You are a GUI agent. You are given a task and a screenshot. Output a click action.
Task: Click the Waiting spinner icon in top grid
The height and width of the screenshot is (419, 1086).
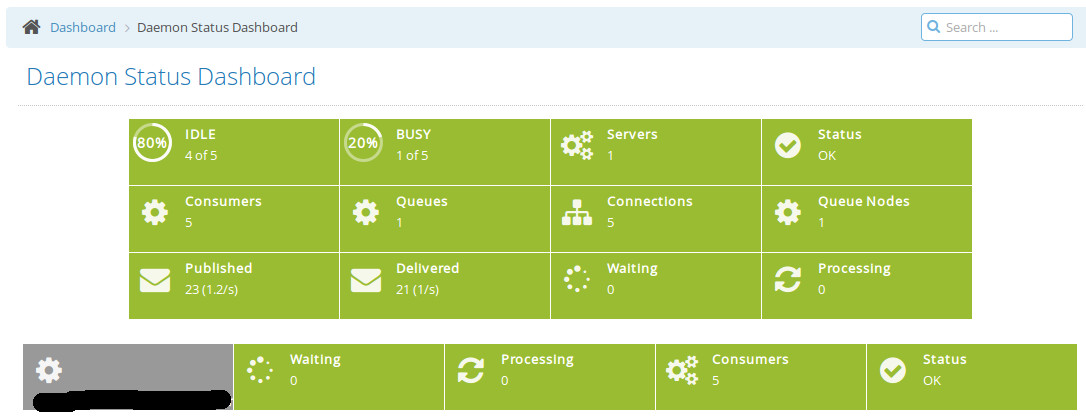[x=577, y=279]
